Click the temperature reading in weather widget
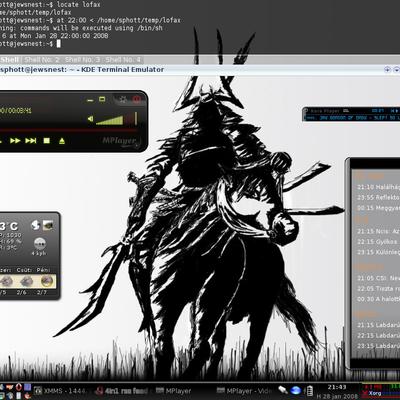This screenshot has height=400, width=400. [9, 226]
